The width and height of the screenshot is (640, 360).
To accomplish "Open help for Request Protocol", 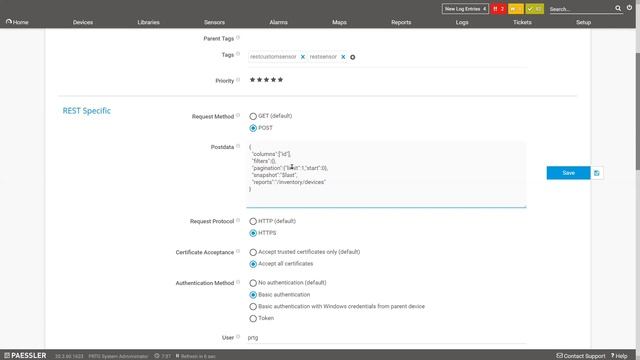I will point(238,220).
